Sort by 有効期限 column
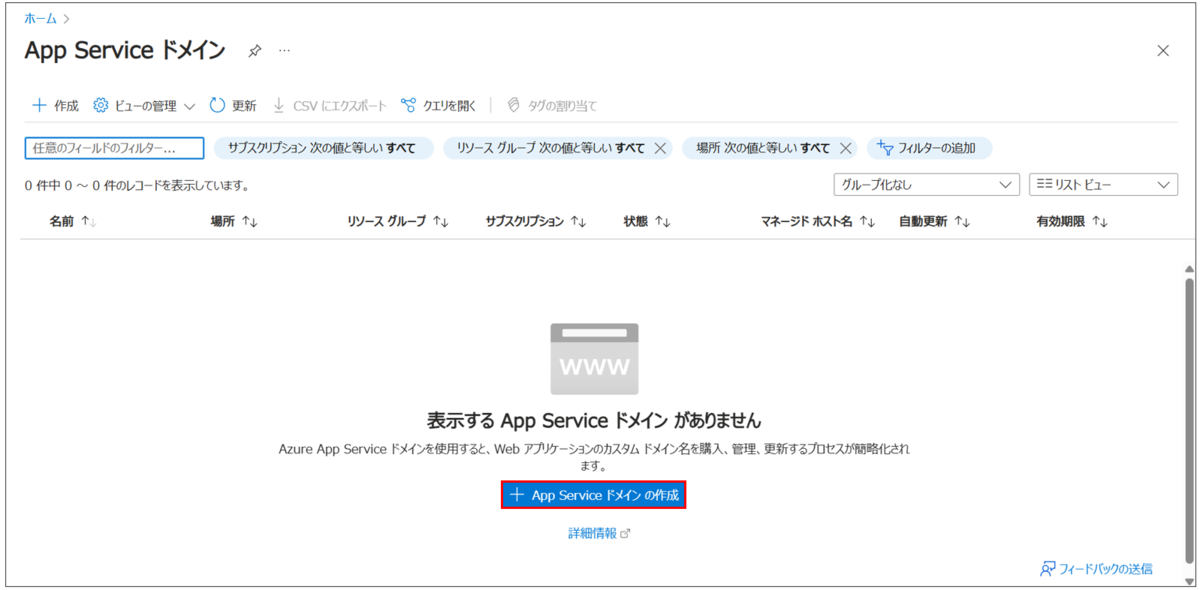1200x590 pixels. (x=1072, y=222)
